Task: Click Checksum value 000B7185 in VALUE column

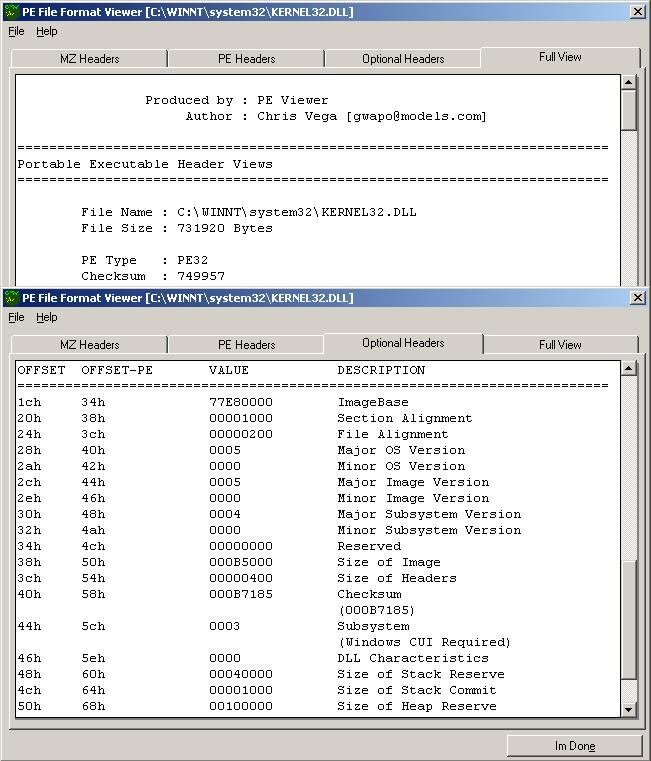Action: pos(241,595)
